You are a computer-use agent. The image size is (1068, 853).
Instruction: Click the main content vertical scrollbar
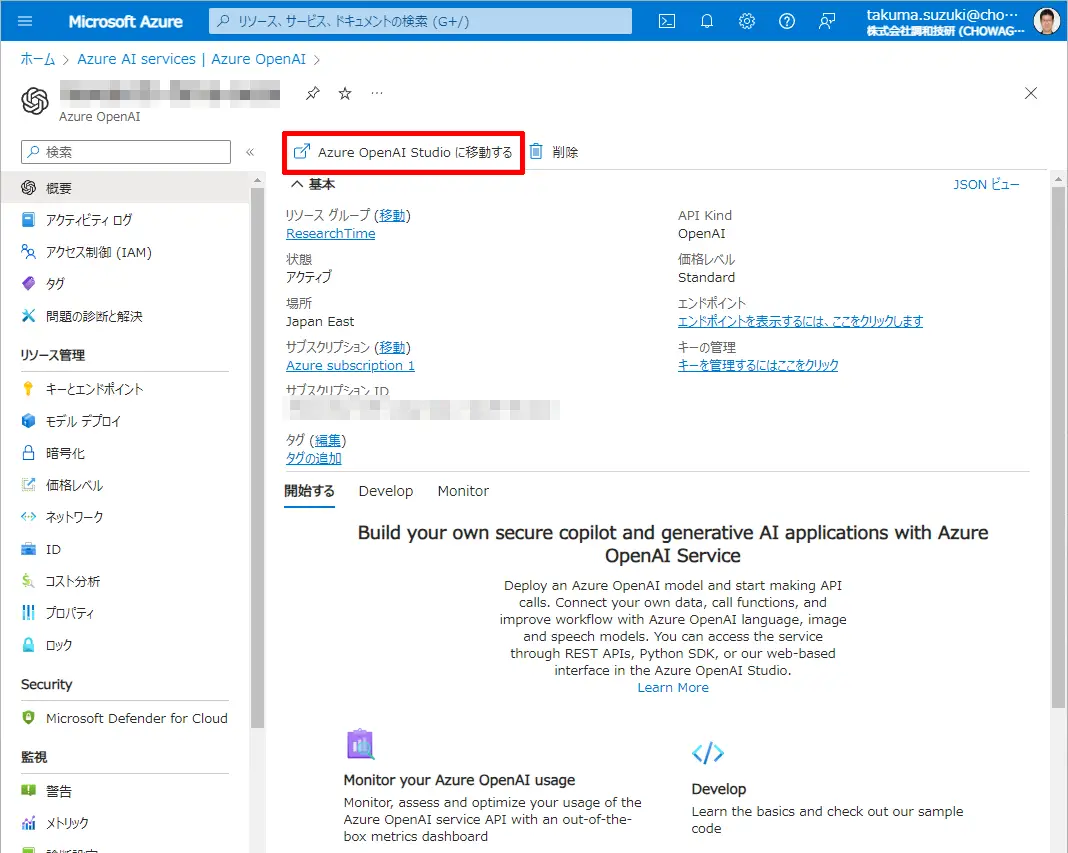tap(1058, 446)
